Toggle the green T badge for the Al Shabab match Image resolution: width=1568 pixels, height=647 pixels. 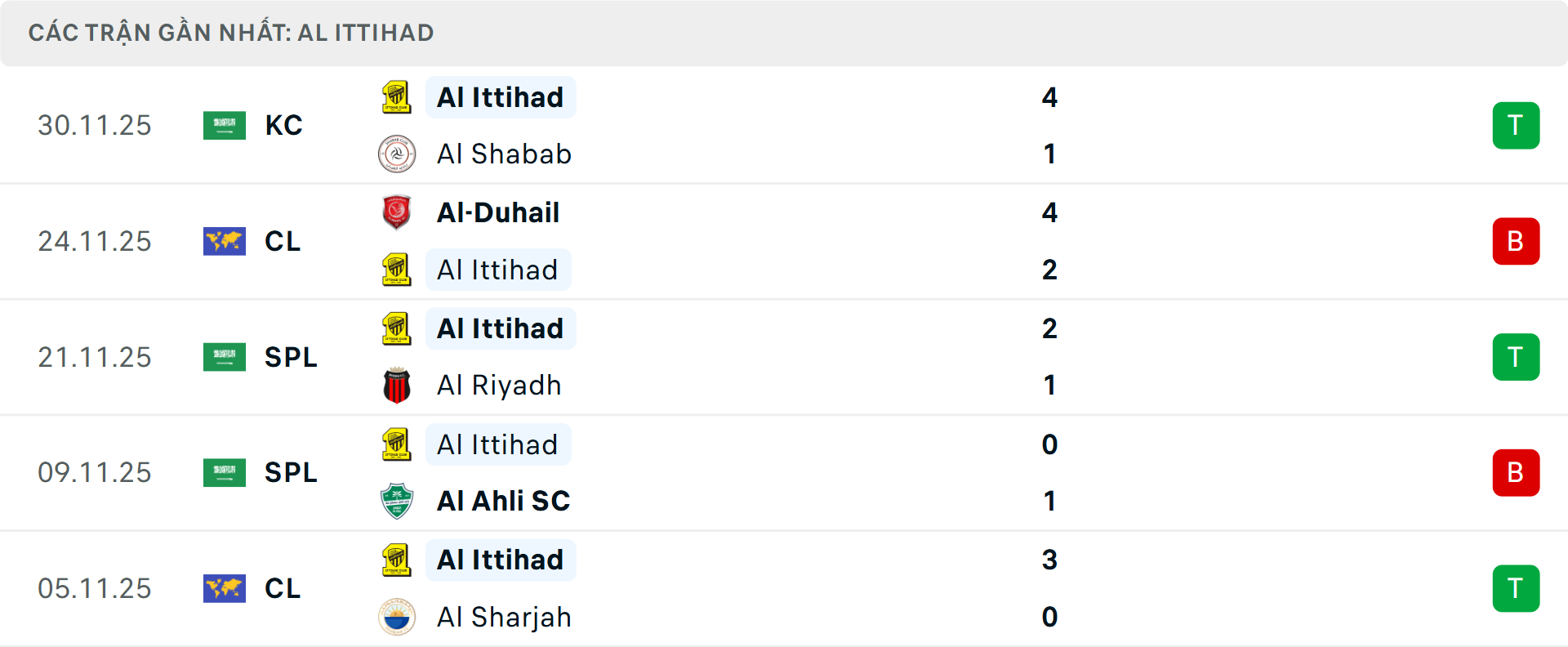point(1517,125)
